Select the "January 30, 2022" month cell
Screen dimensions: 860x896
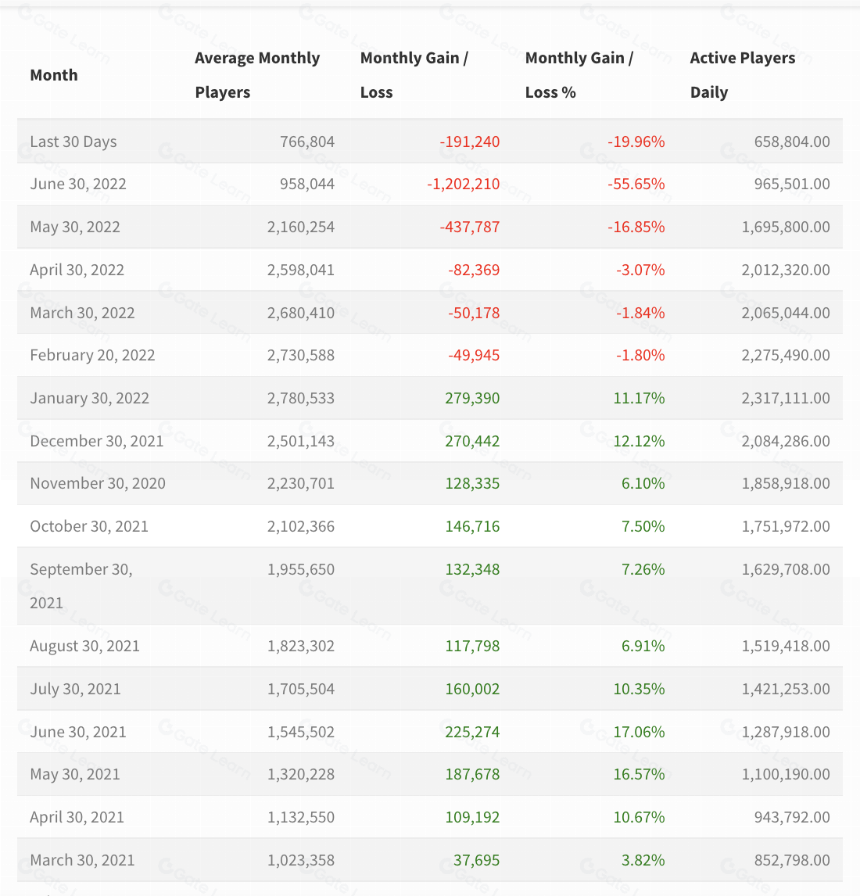click(89, 398)
